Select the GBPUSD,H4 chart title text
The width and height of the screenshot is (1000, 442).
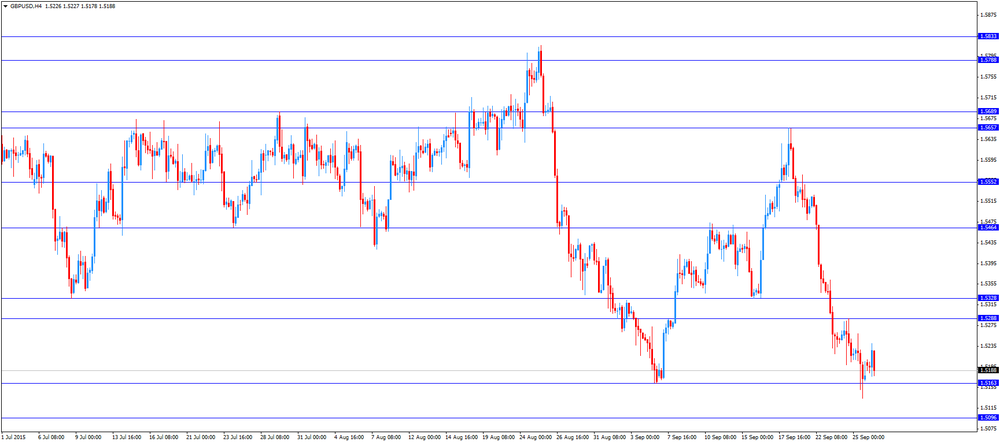pos(26,5)
